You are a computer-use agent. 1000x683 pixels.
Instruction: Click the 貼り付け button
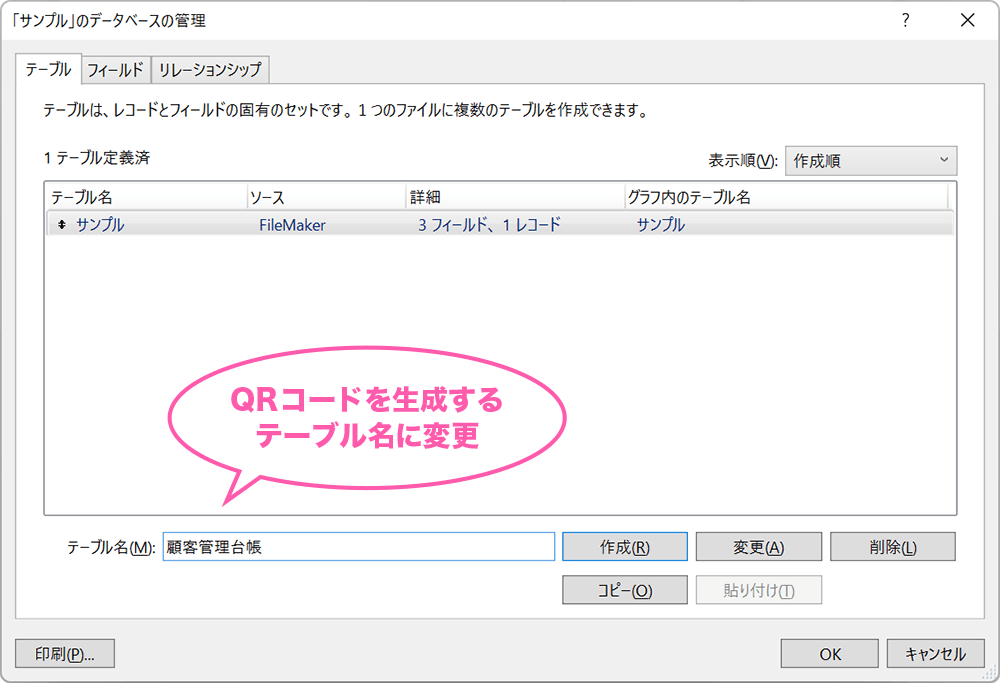[x=759, y=590]
